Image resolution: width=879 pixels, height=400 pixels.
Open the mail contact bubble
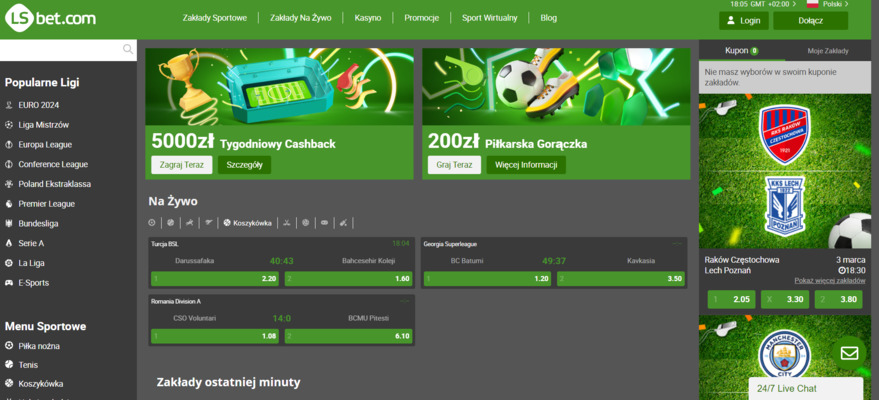tap(849, 353)
